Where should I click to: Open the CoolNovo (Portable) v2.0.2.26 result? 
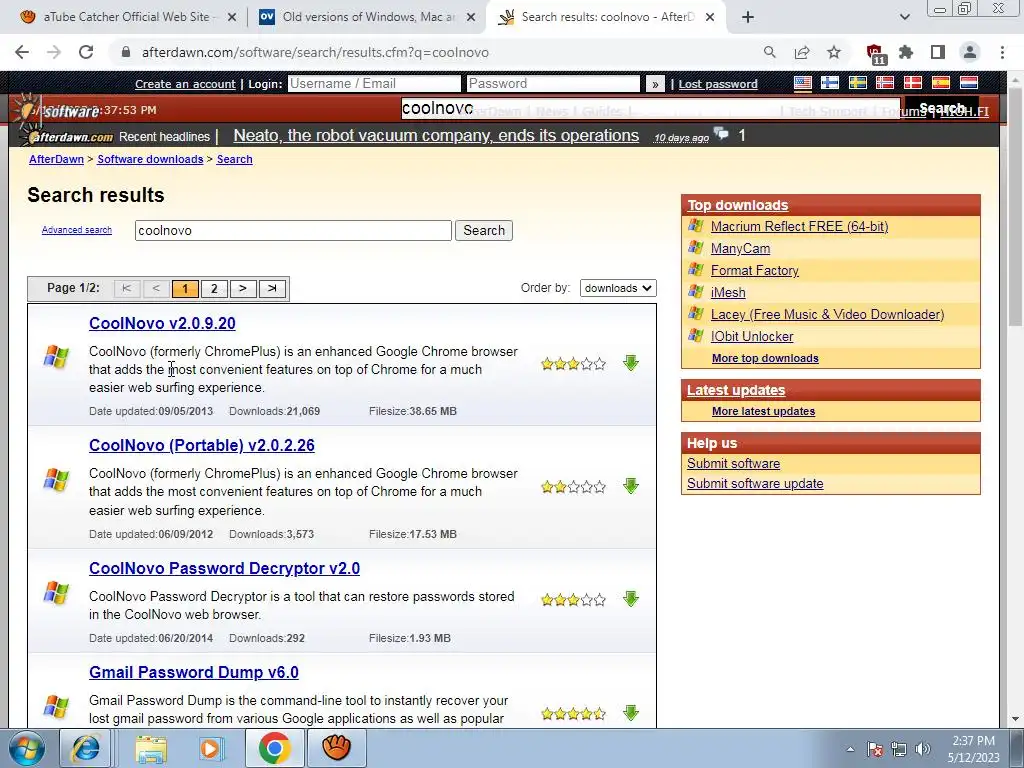click(x=202, y=445)
